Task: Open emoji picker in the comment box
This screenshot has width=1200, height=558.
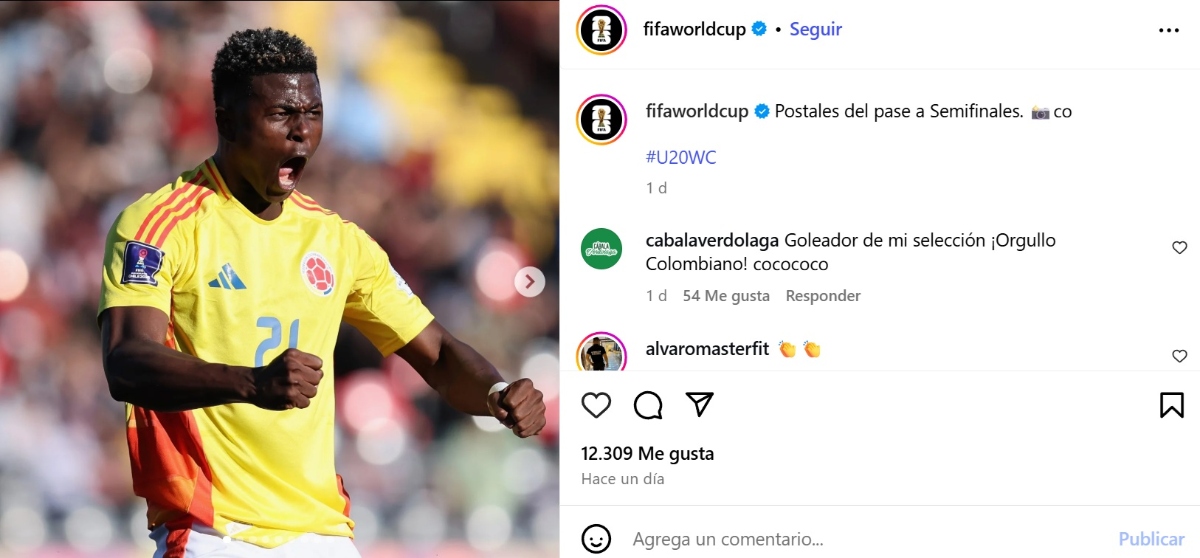Action: (x=596, y=539)
